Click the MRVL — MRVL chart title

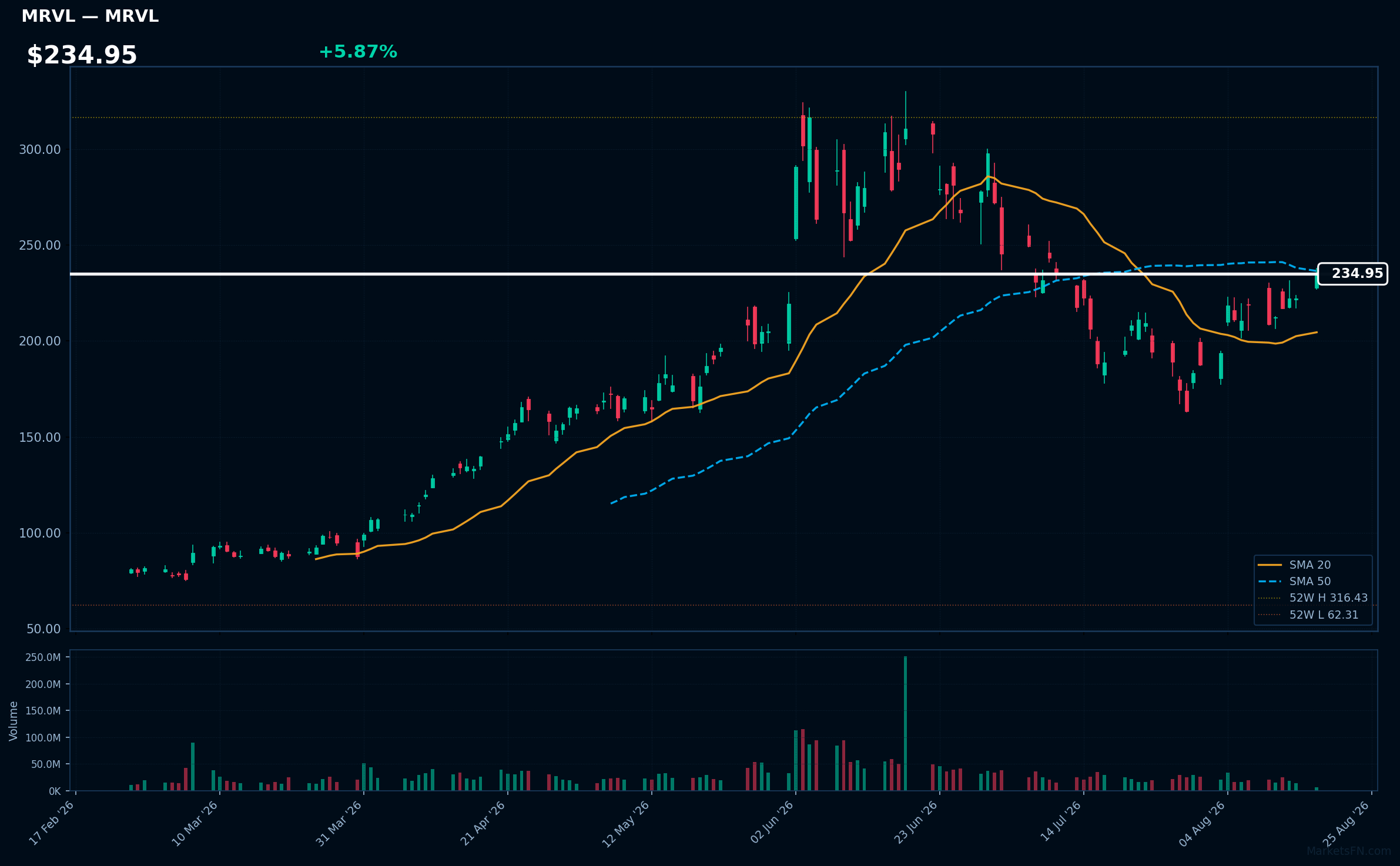tap(90, 16)
